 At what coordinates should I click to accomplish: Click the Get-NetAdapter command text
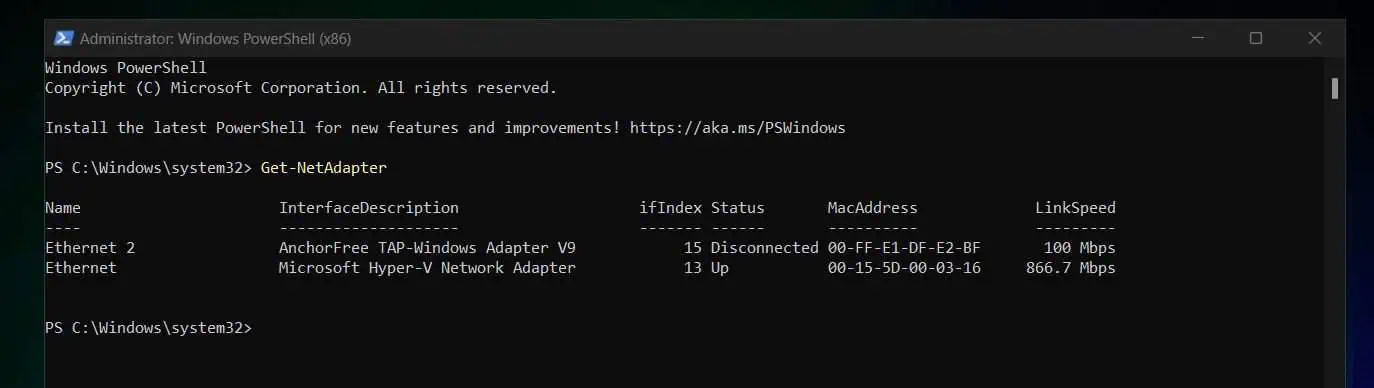coord(323,168)
